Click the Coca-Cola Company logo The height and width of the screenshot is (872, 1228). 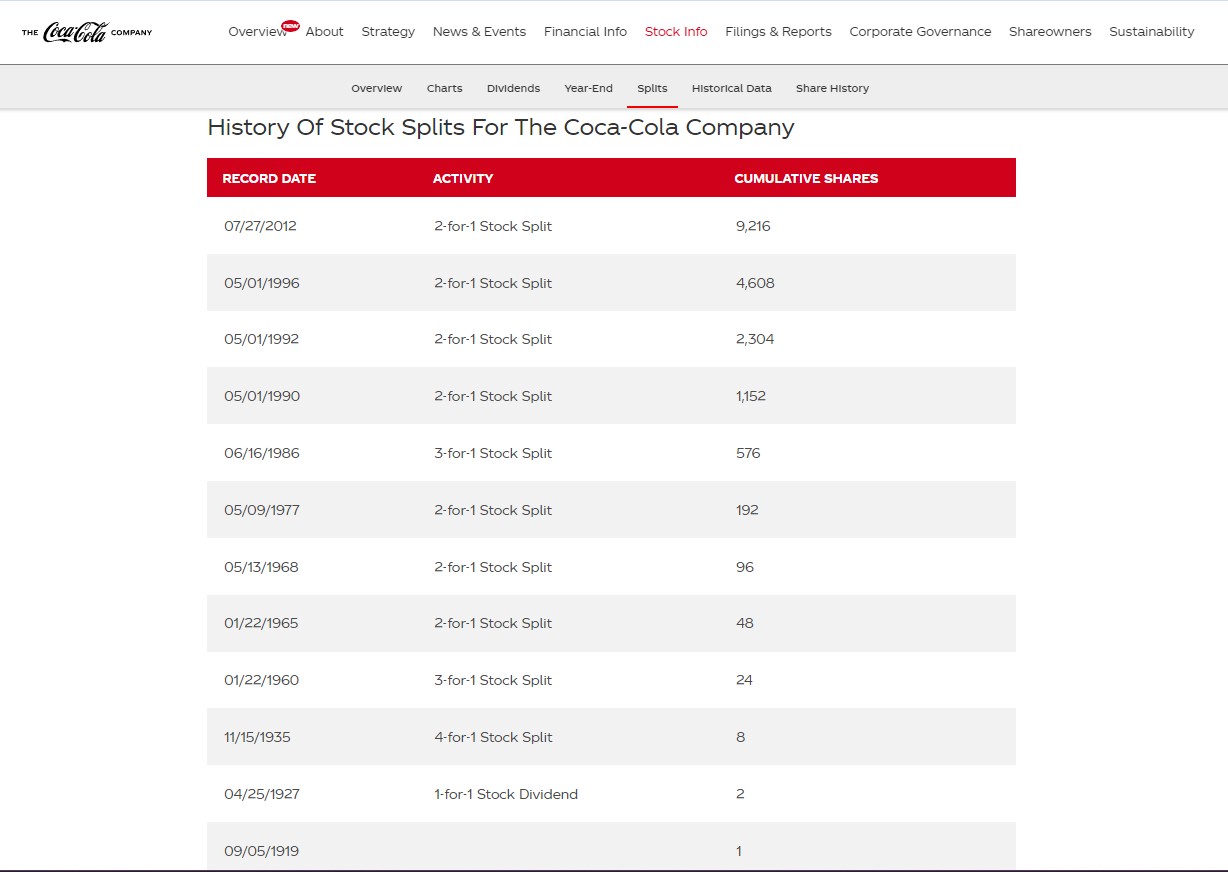[x=87, y=32]
